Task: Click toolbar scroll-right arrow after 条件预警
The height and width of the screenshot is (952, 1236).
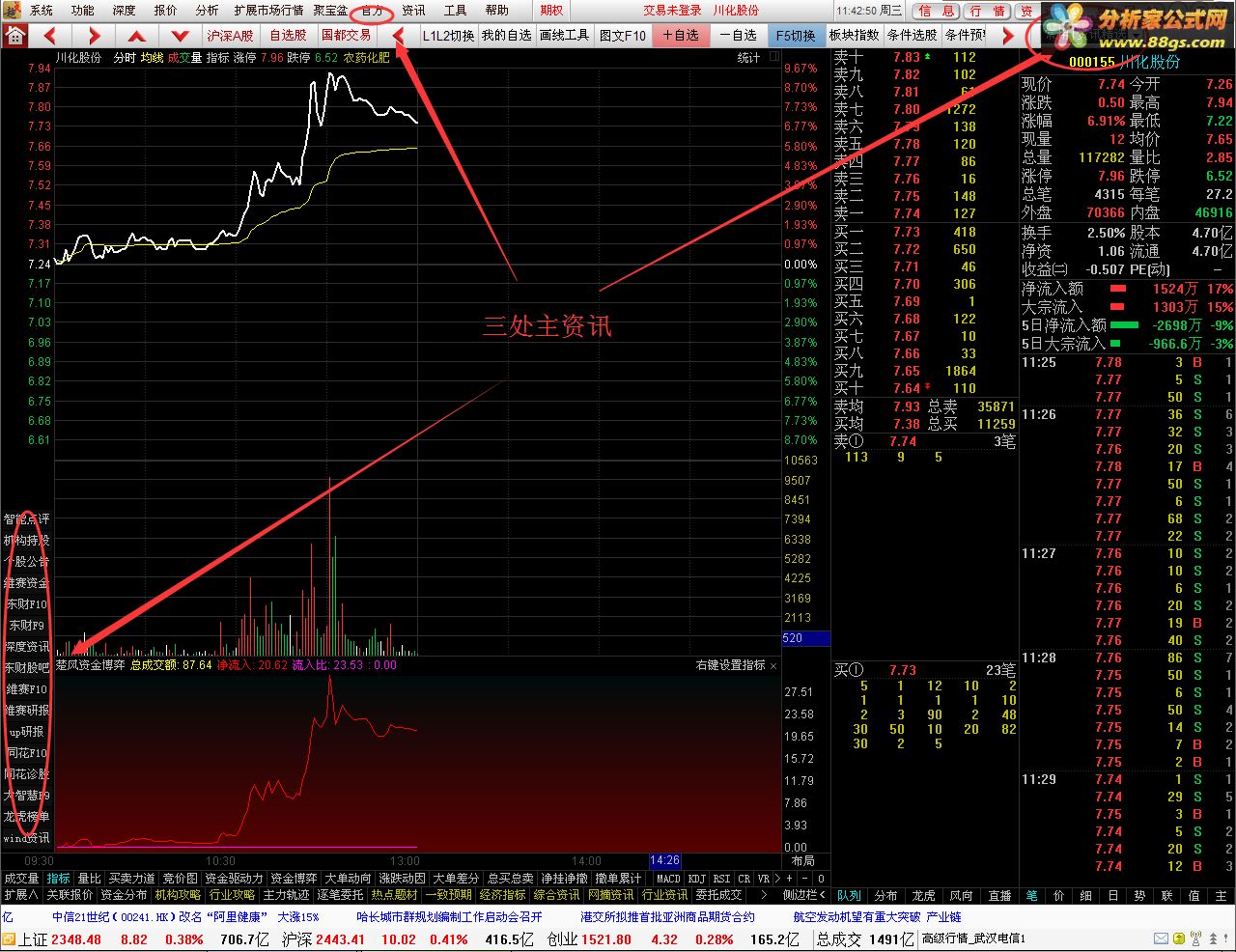Action: (x=1007, y=36)
